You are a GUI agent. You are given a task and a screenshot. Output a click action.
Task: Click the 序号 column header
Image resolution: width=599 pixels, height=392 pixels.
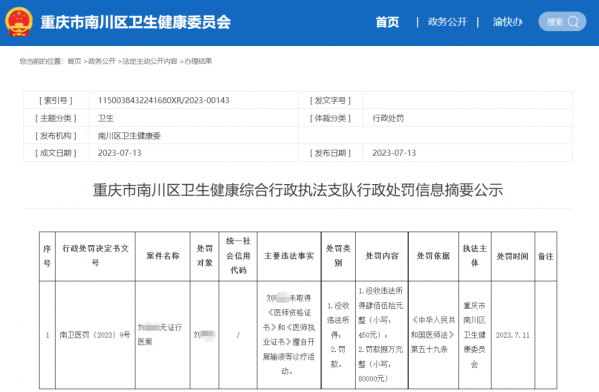pyautogui.click(x=47, y=256)
